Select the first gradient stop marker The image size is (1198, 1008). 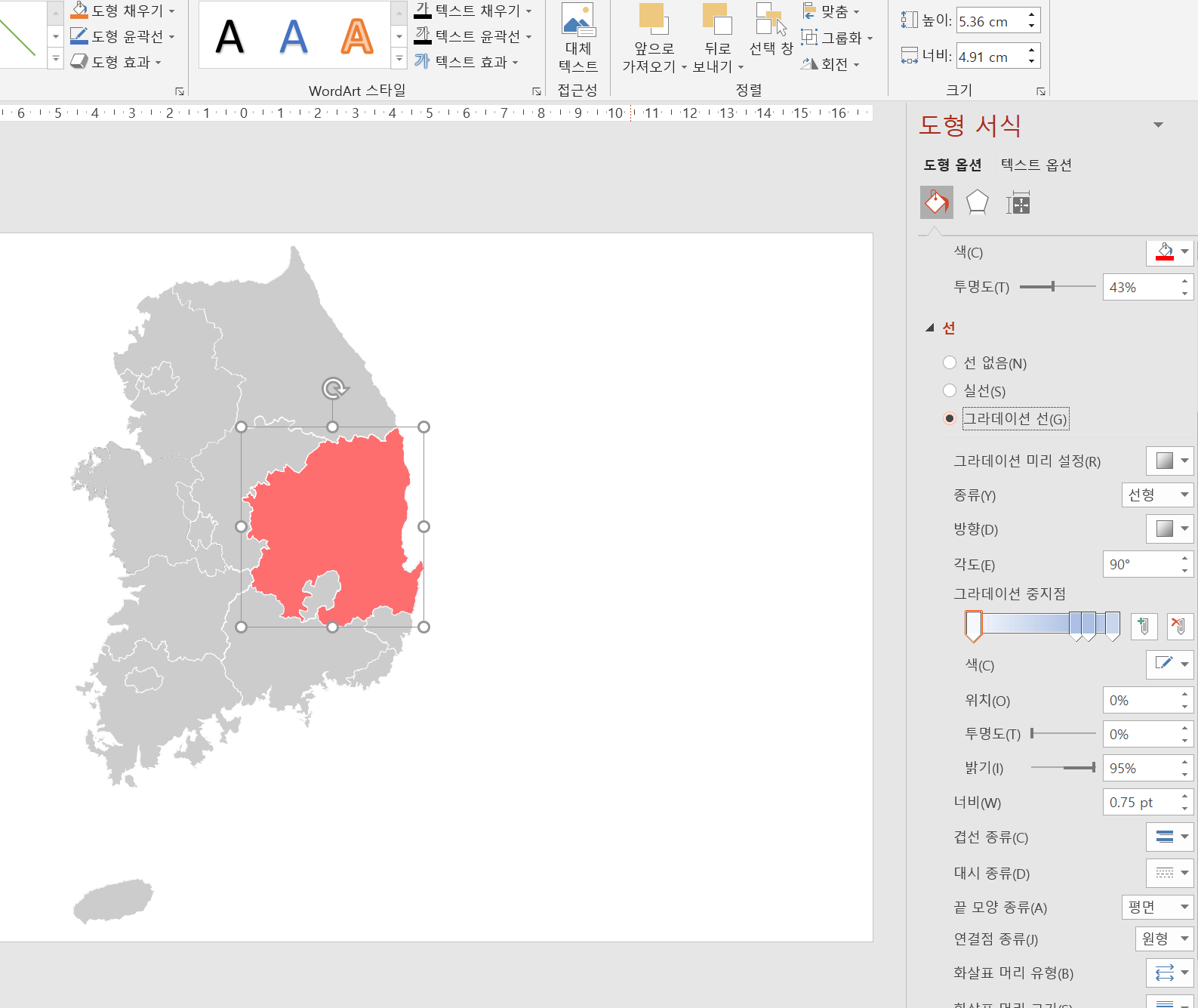pyautogui.click(x=974, y=626)
